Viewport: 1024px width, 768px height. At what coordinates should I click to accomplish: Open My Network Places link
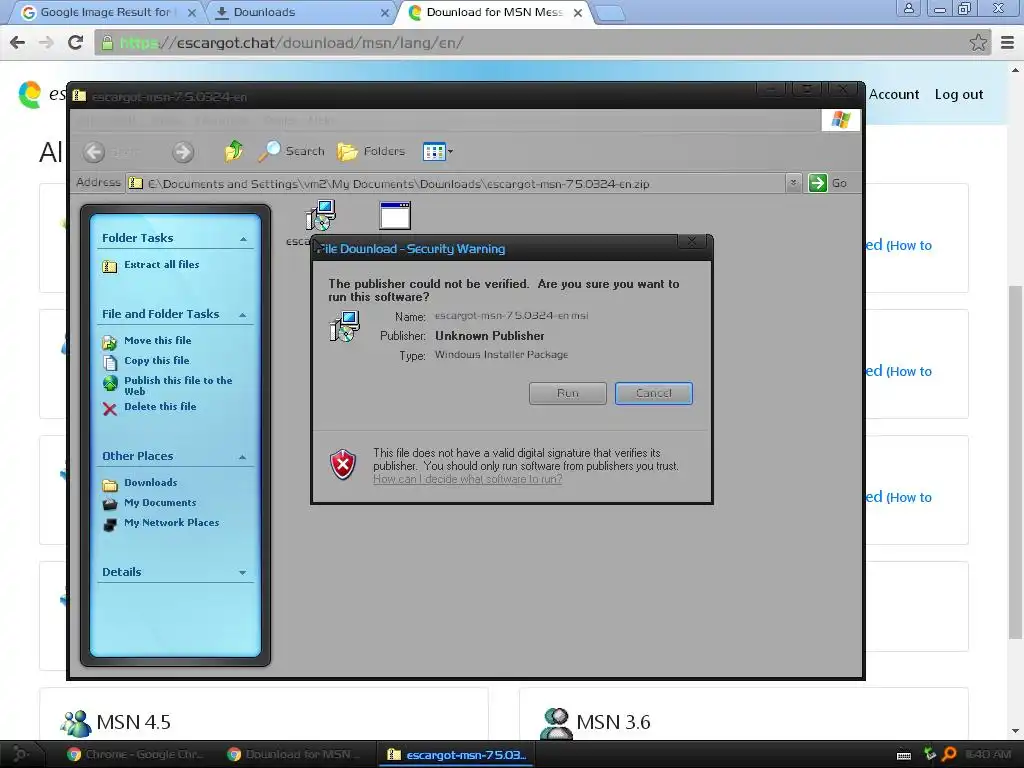coord(172,522)
